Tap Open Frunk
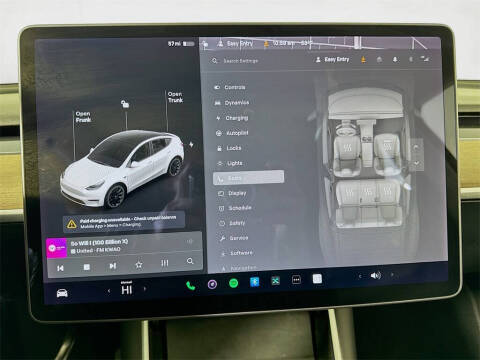This screenshot has height=360, width=480. tap(83, 117)
